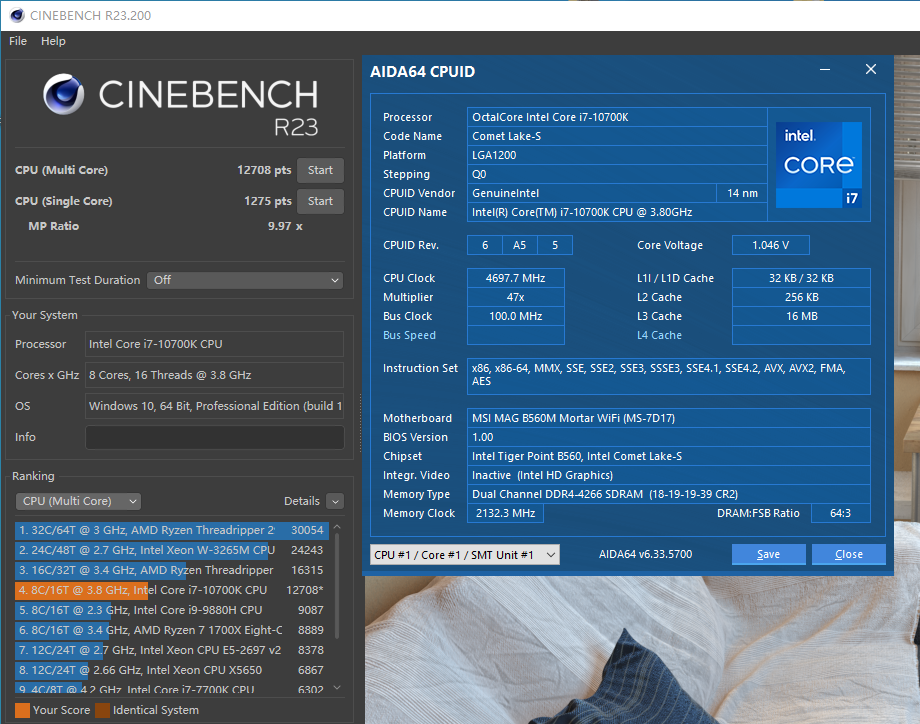
Task: Click the Dual Channel DDR4-4266 SDRAM value
Action: (x=669, y=494)
